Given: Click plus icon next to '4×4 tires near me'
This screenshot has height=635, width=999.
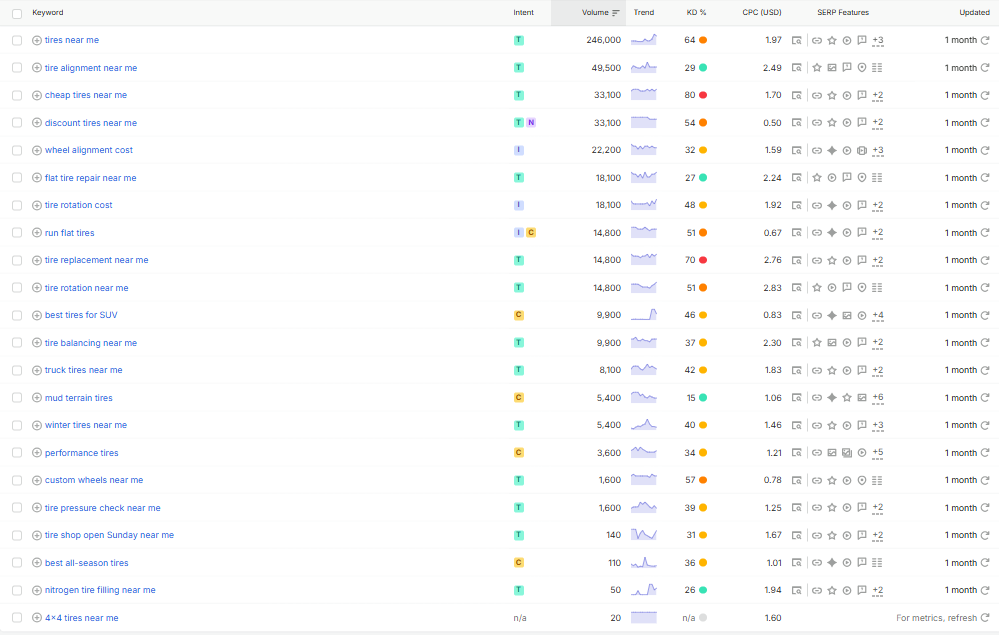Looking at the screenshot, I should (x=37, y=618).
